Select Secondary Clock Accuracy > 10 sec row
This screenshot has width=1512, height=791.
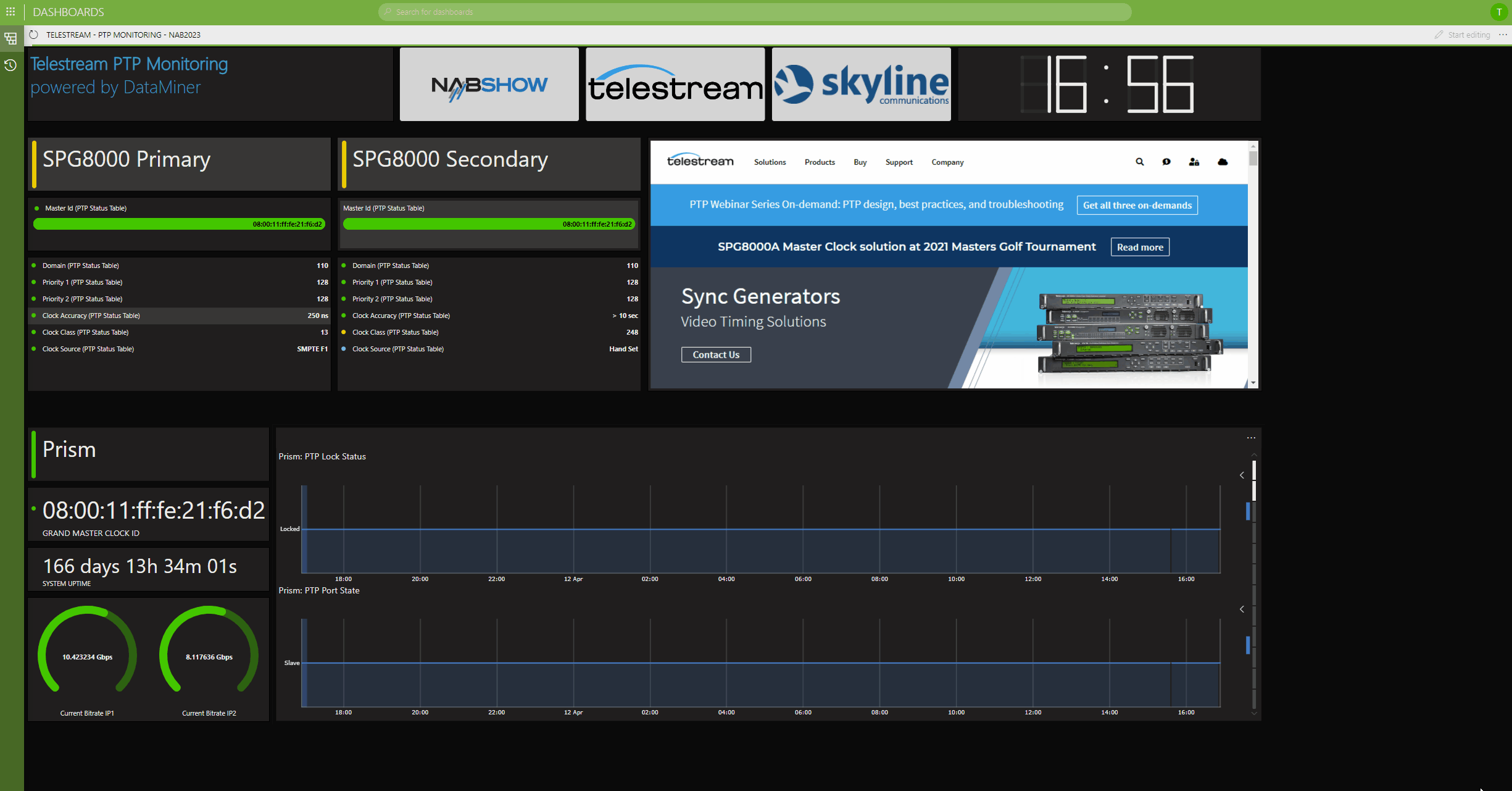tap(489, 316)
